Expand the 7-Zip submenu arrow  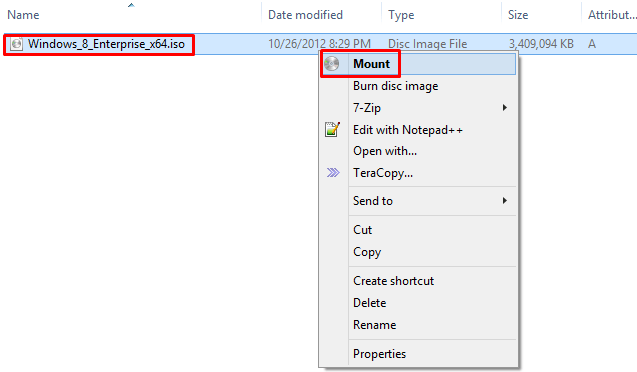pyautogui.click(x=505, y=108)
